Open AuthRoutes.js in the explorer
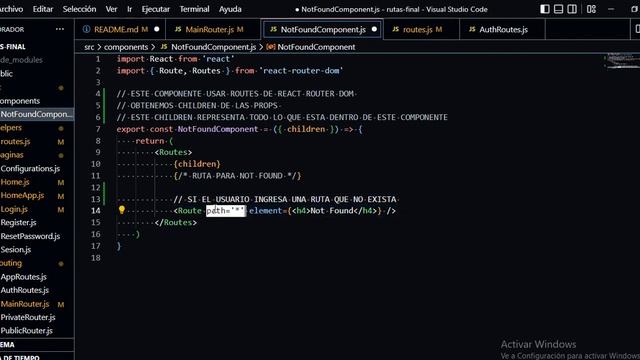Screen dimensions: 640x360 (x=37, y=290)
